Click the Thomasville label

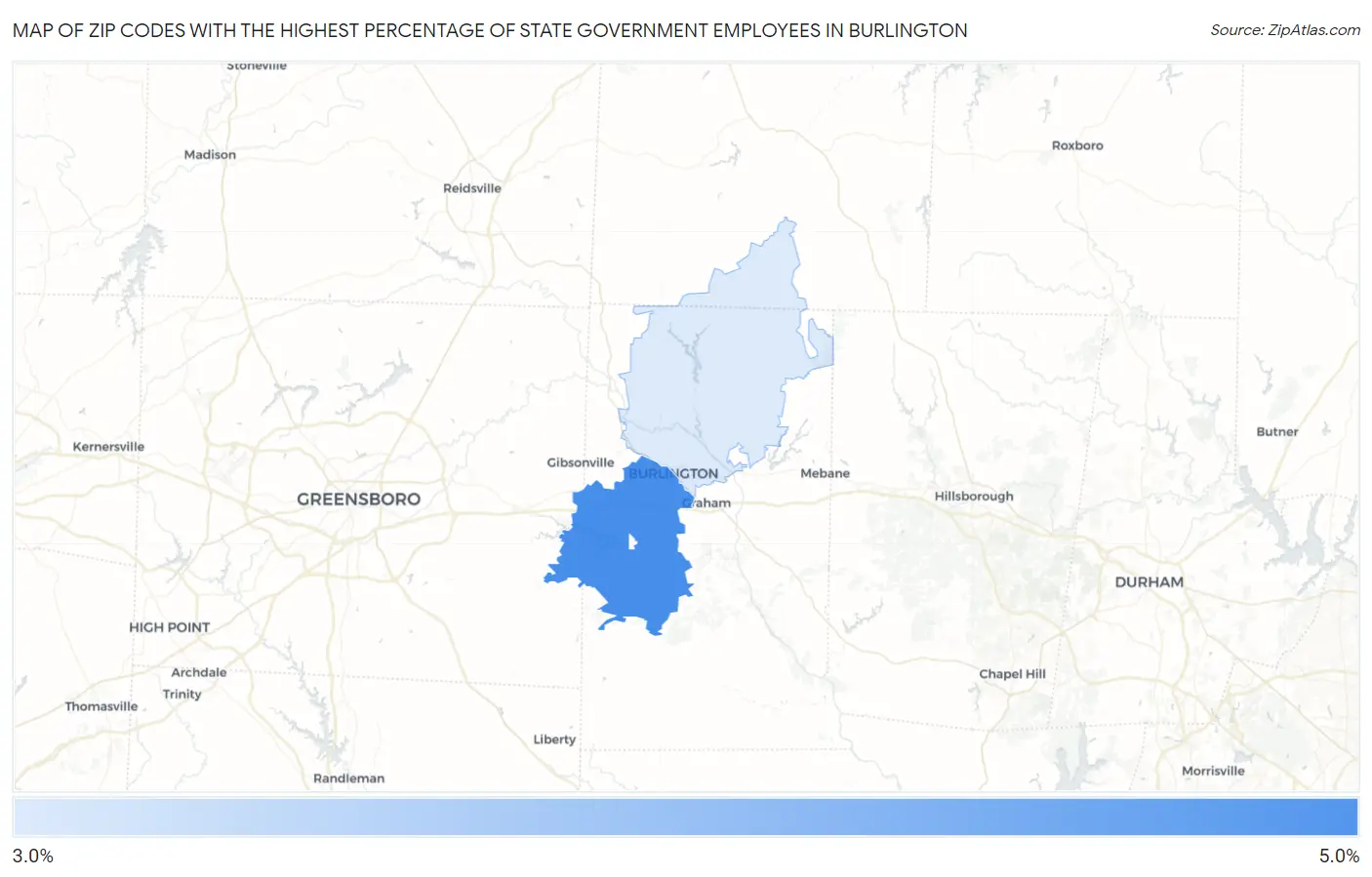click(101, 706)
